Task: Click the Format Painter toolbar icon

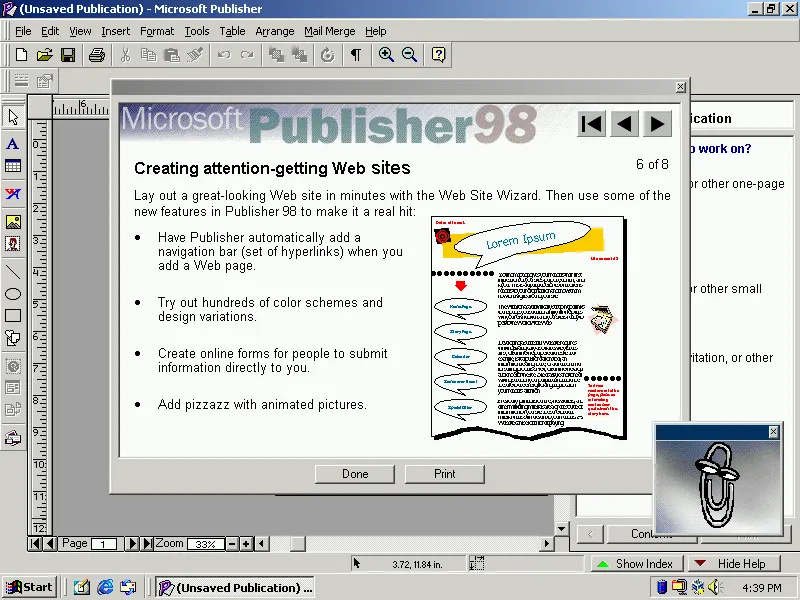Action: tap(194, 55)
